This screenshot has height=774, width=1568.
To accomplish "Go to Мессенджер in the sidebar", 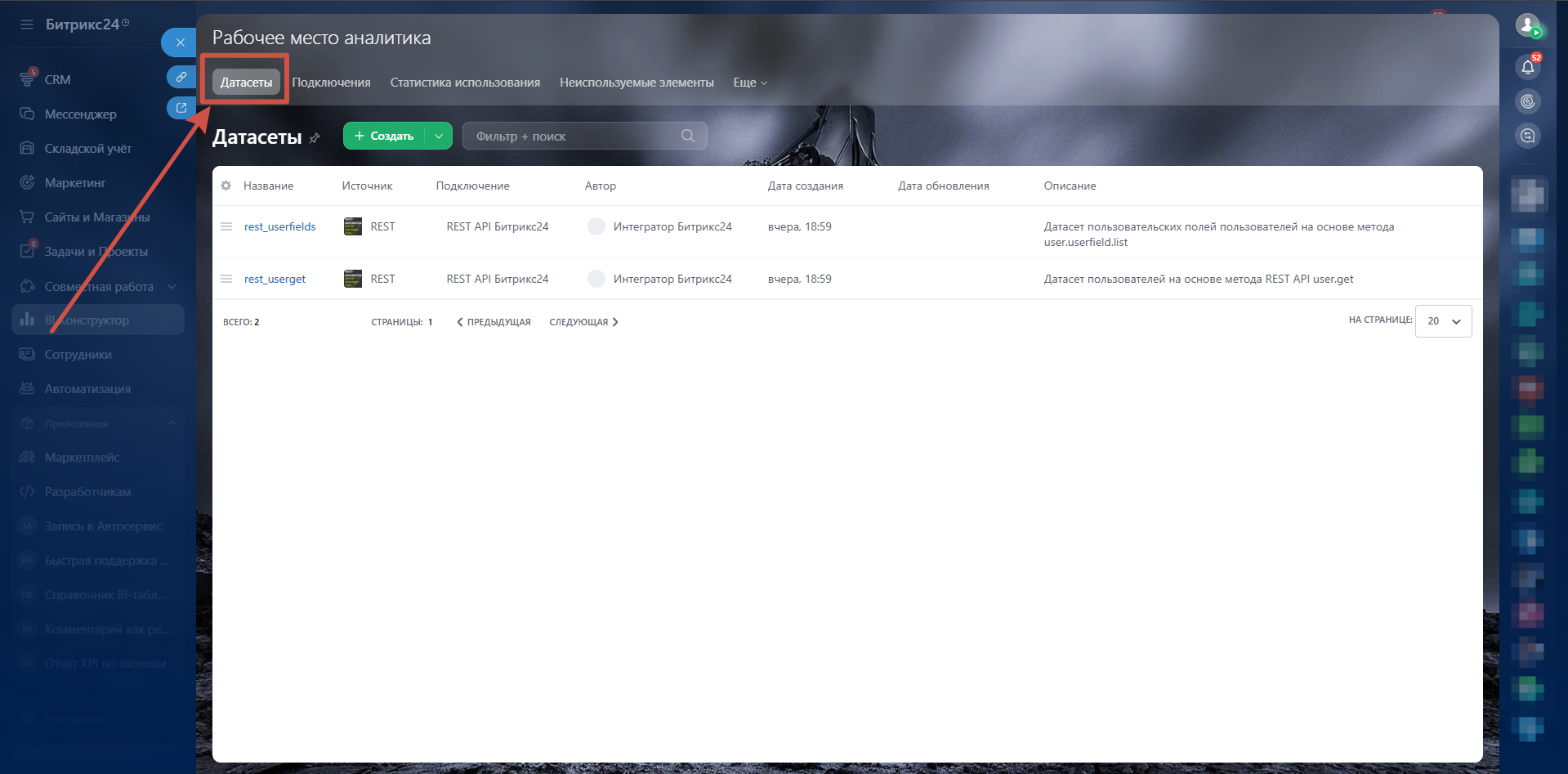I will click(80, 114).
